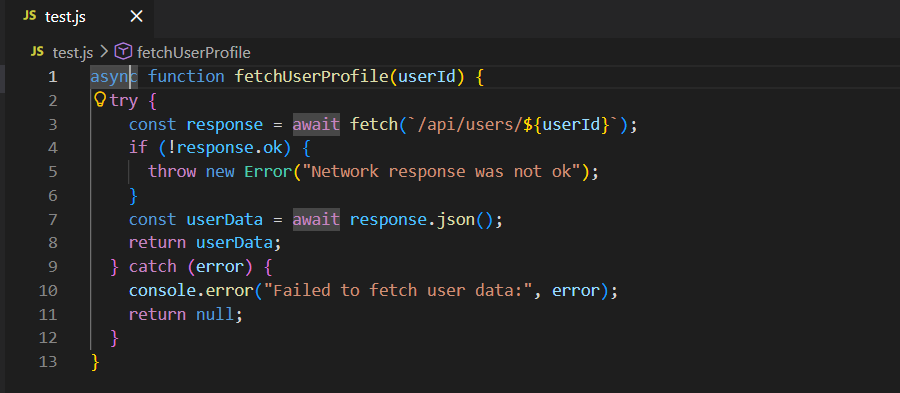Click the string "Network response was not ok"
This screenshot has height=393, width=900.
[x=442, y=172]
